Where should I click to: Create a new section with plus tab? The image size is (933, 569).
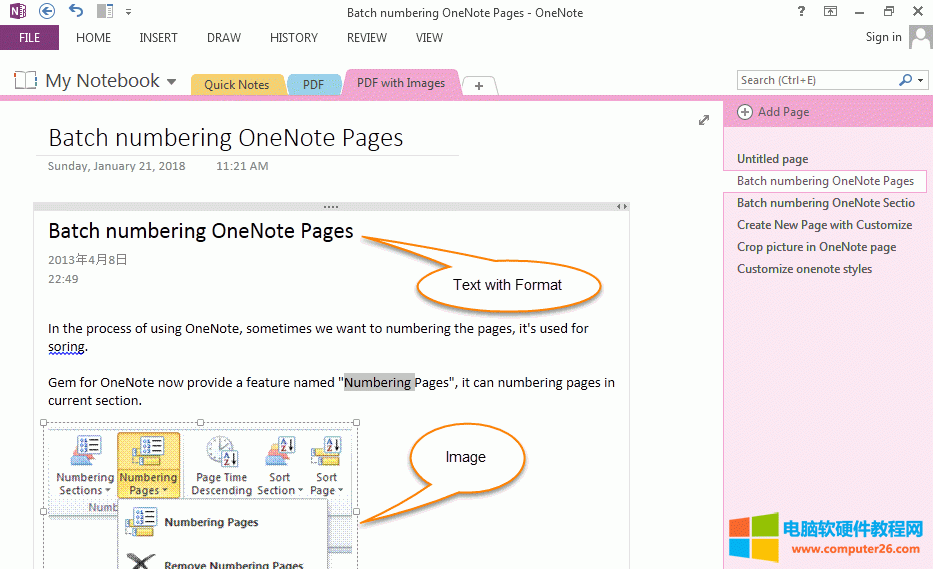coord(479,86)
